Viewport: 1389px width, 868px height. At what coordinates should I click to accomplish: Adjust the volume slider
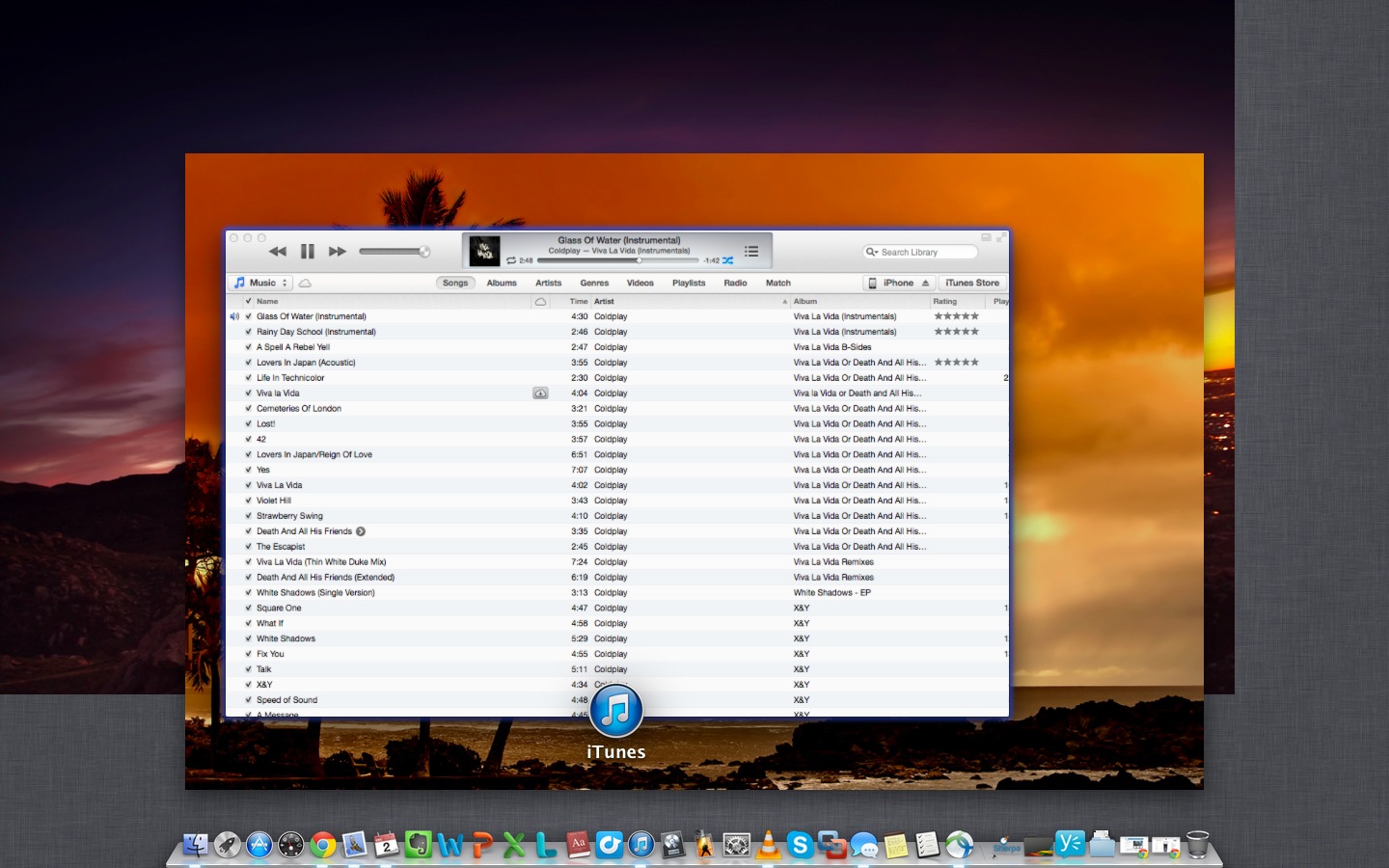point(394,252)
